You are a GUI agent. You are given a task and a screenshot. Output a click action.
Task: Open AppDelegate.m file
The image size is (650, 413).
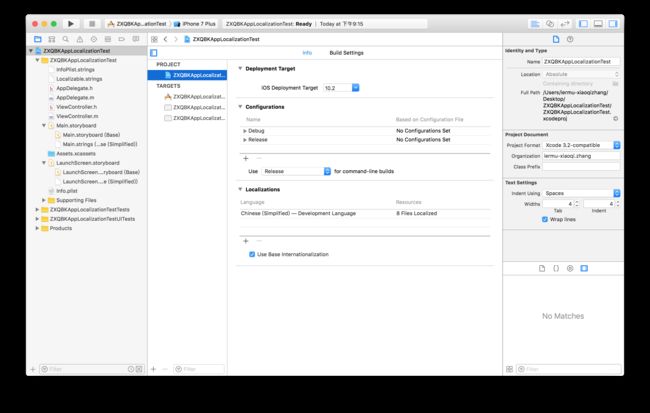pos(75,97)
